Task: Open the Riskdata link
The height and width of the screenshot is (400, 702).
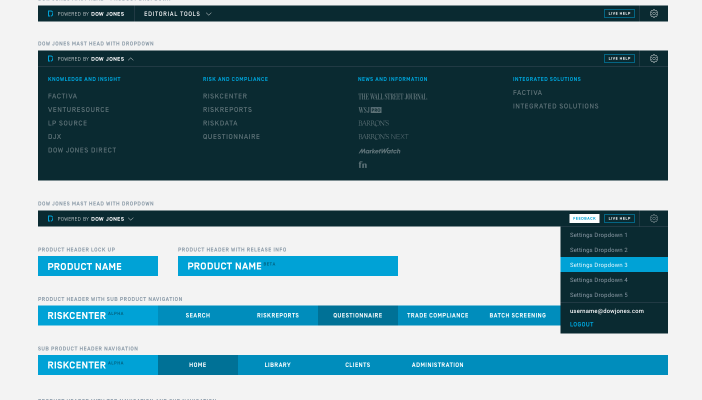Action: tap(220, 123)
